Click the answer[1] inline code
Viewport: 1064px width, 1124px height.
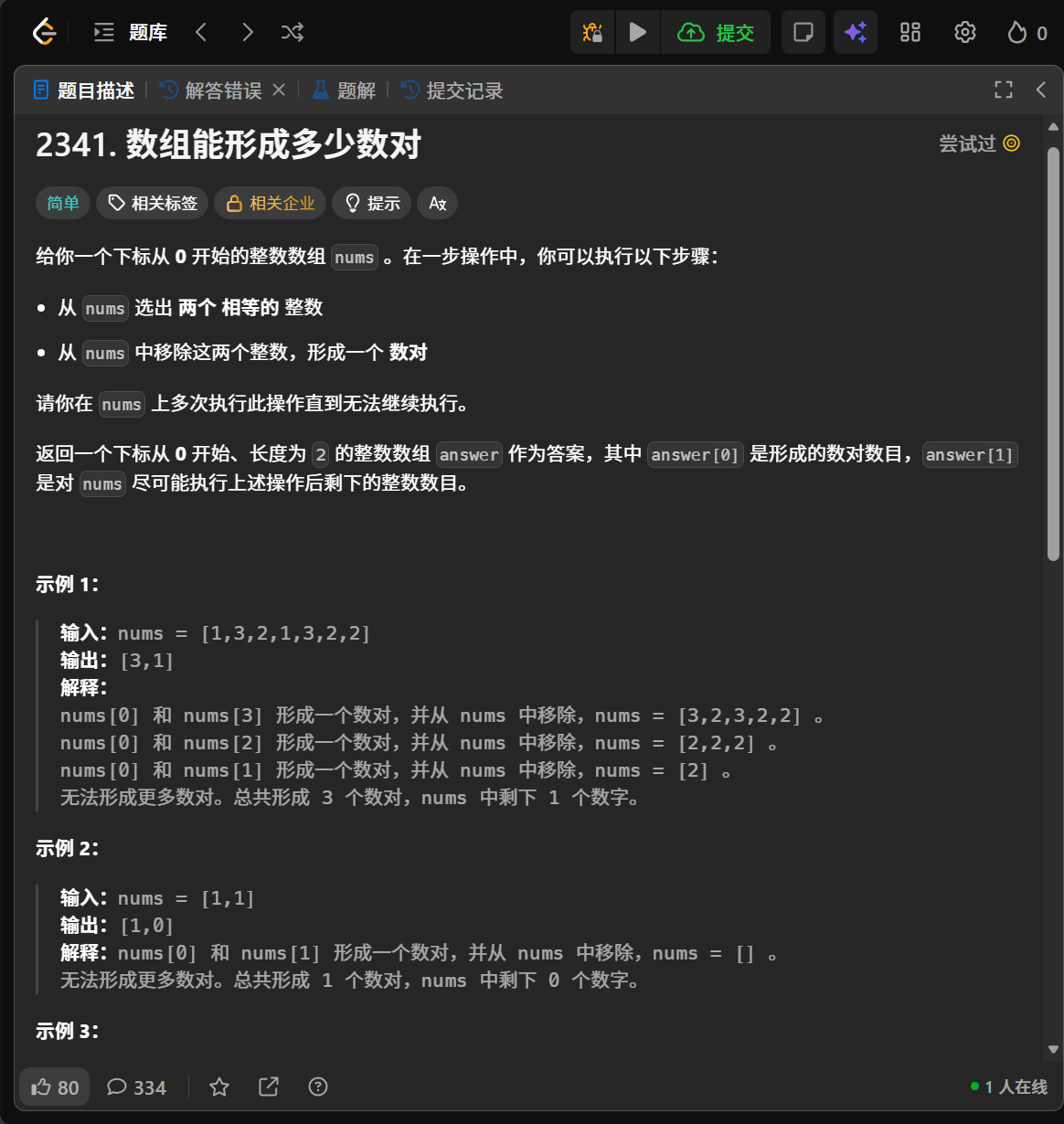coord(970,455)
